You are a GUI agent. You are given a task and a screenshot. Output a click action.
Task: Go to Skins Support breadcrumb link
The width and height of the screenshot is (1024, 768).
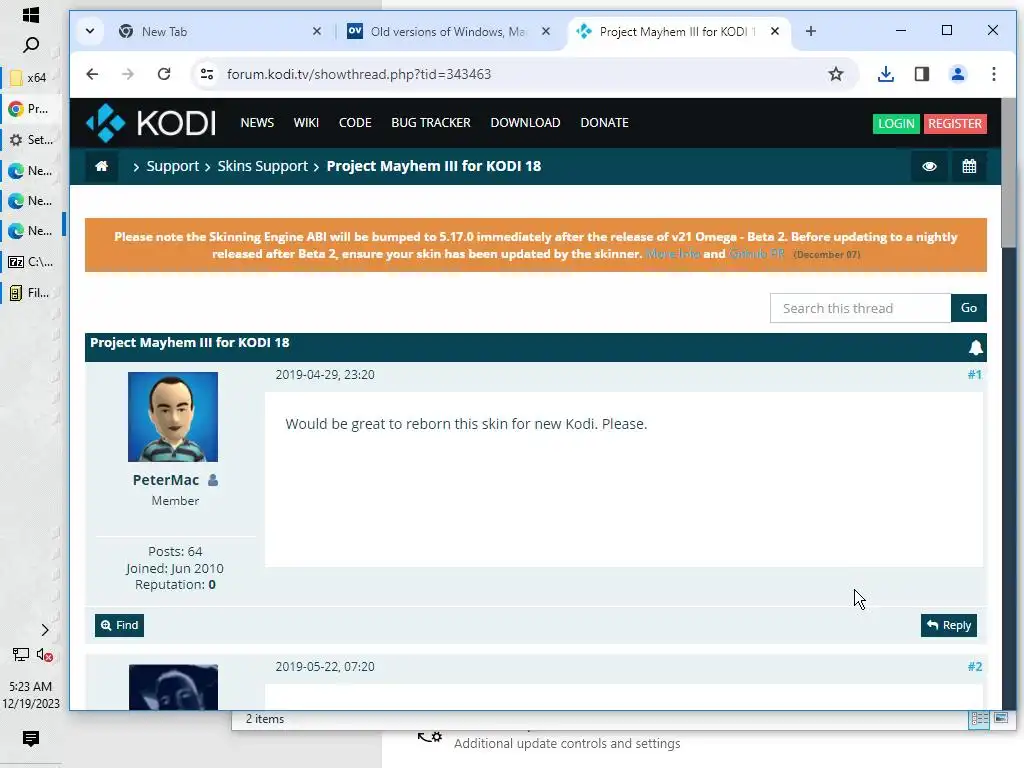(x=263, y=166)
